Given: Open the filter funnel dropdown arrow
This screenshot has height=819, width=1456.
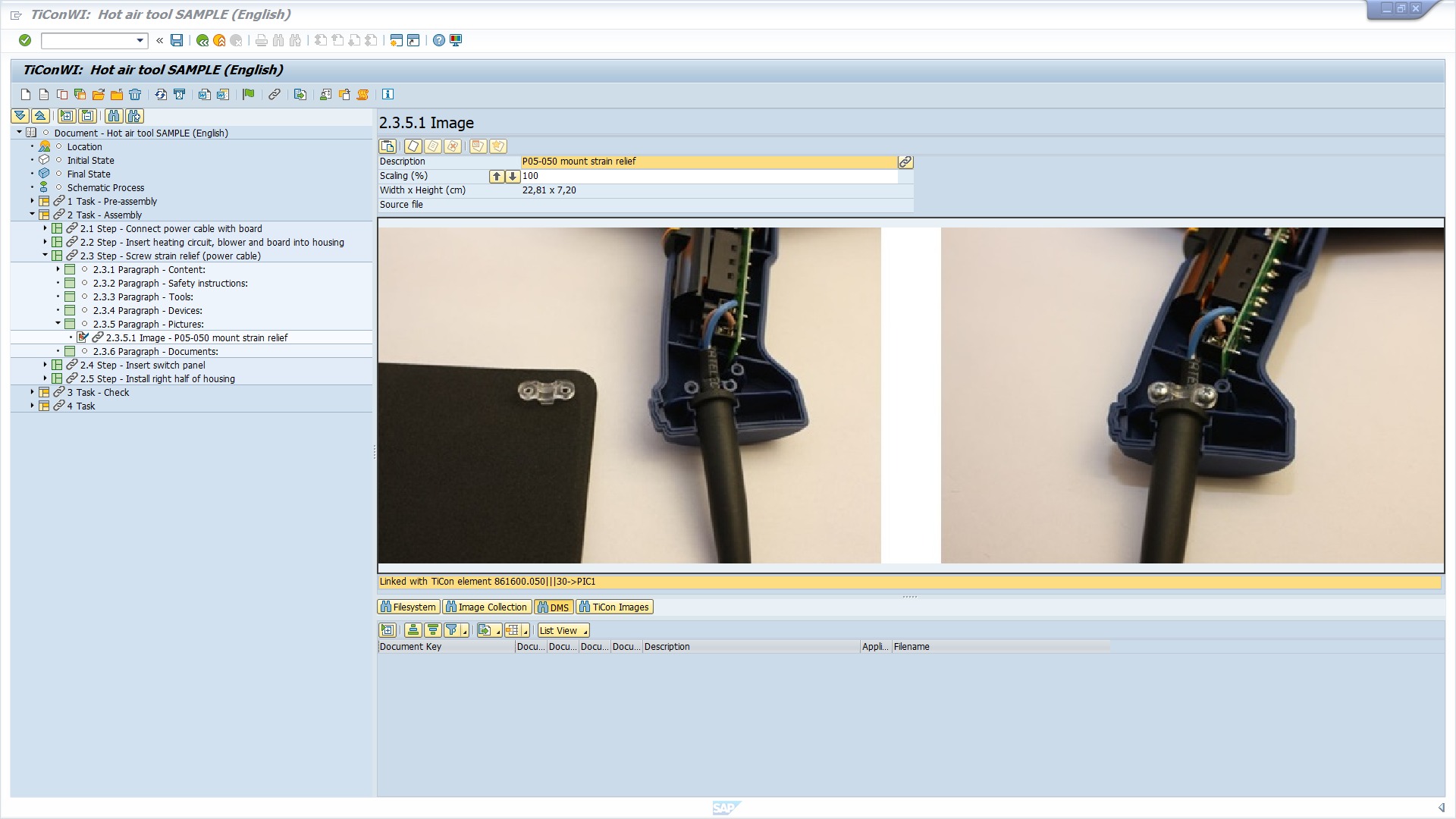Looking at the screenshot, I should coord(465,632).
